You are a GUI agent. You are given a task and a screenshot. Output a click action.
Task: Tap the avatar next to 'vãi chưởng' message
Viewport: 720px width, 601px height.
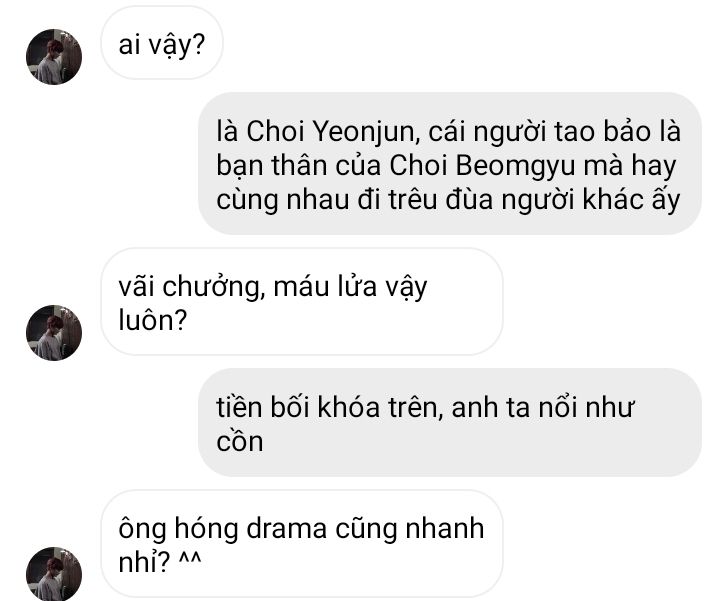point(54,333)
